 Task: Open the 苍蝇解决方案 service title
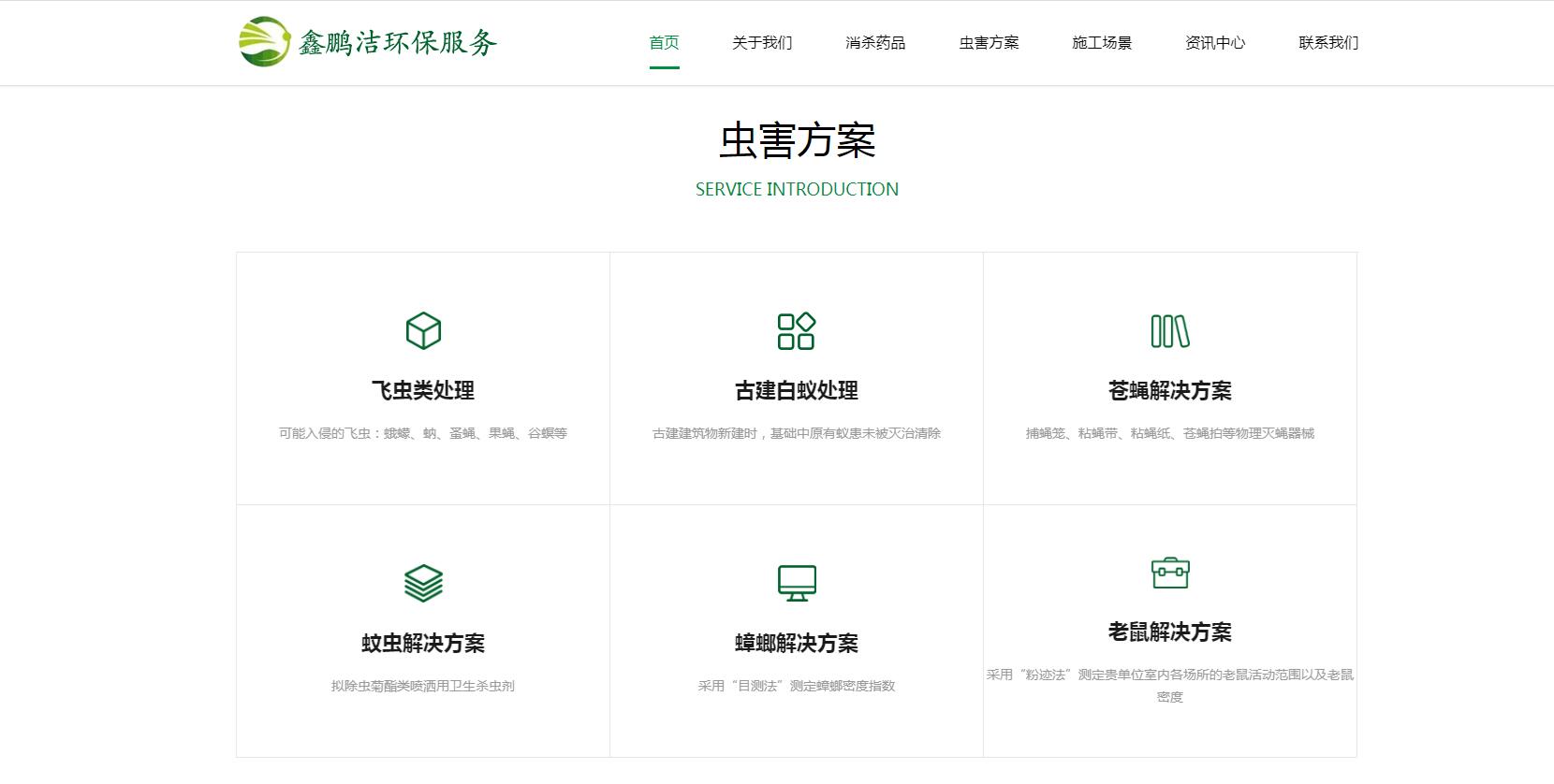(1170, 390)
